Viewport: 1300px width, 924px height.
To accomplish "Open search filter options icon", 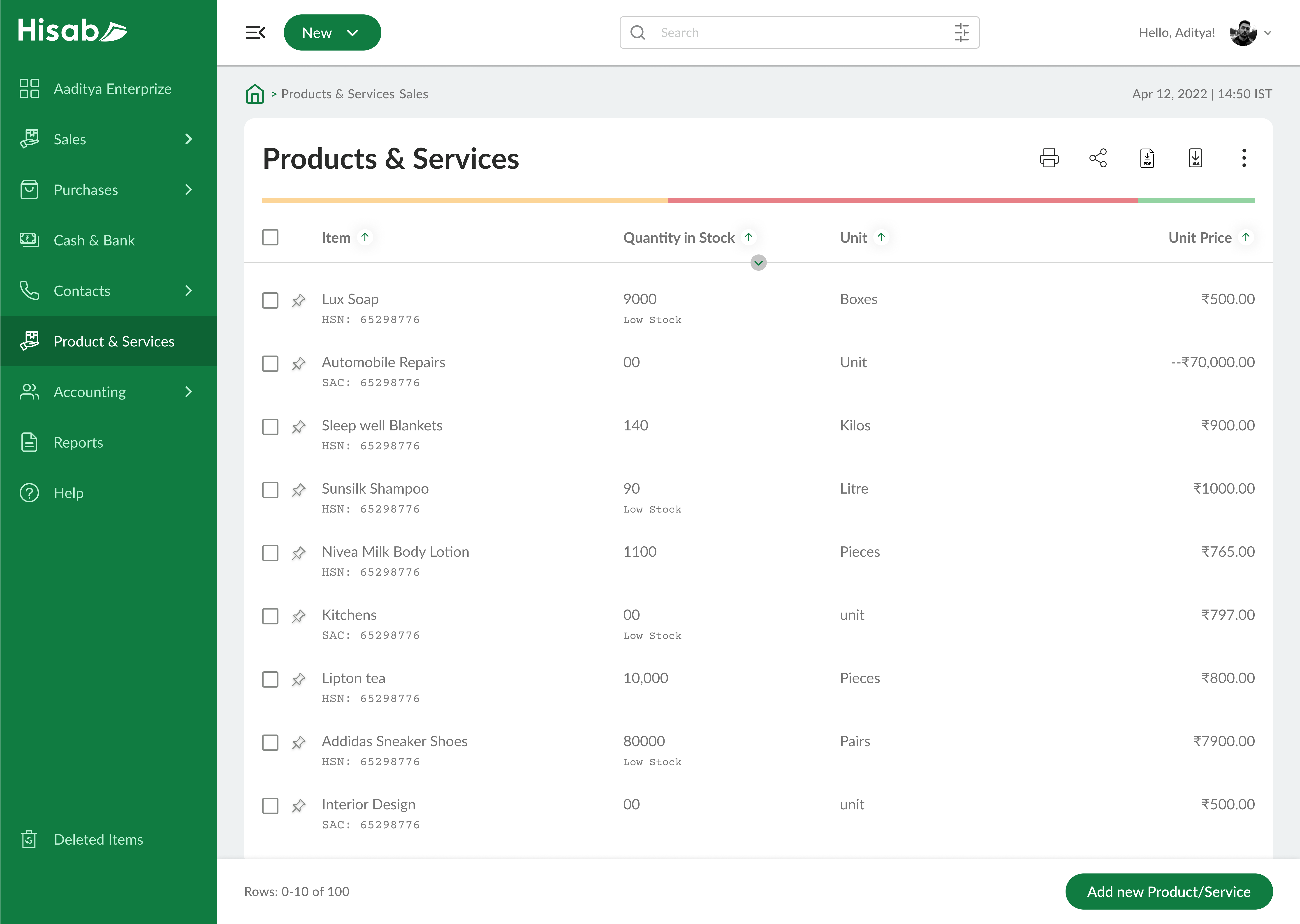I will [x=961, y=32].
